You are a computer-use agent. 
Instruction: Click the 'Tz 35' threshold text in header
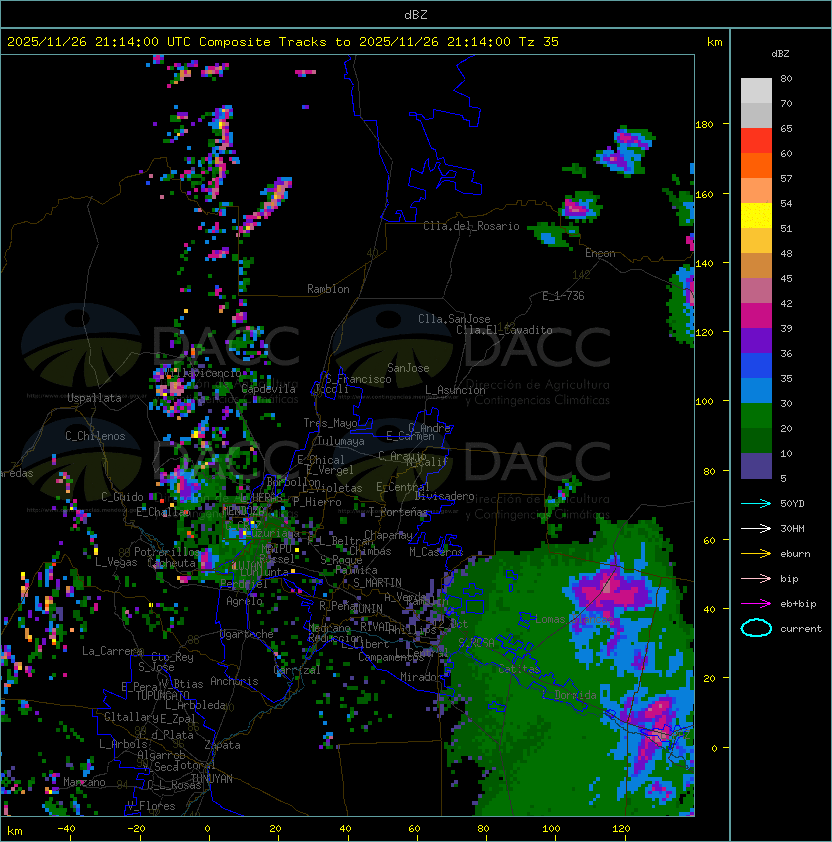[539, 42]
